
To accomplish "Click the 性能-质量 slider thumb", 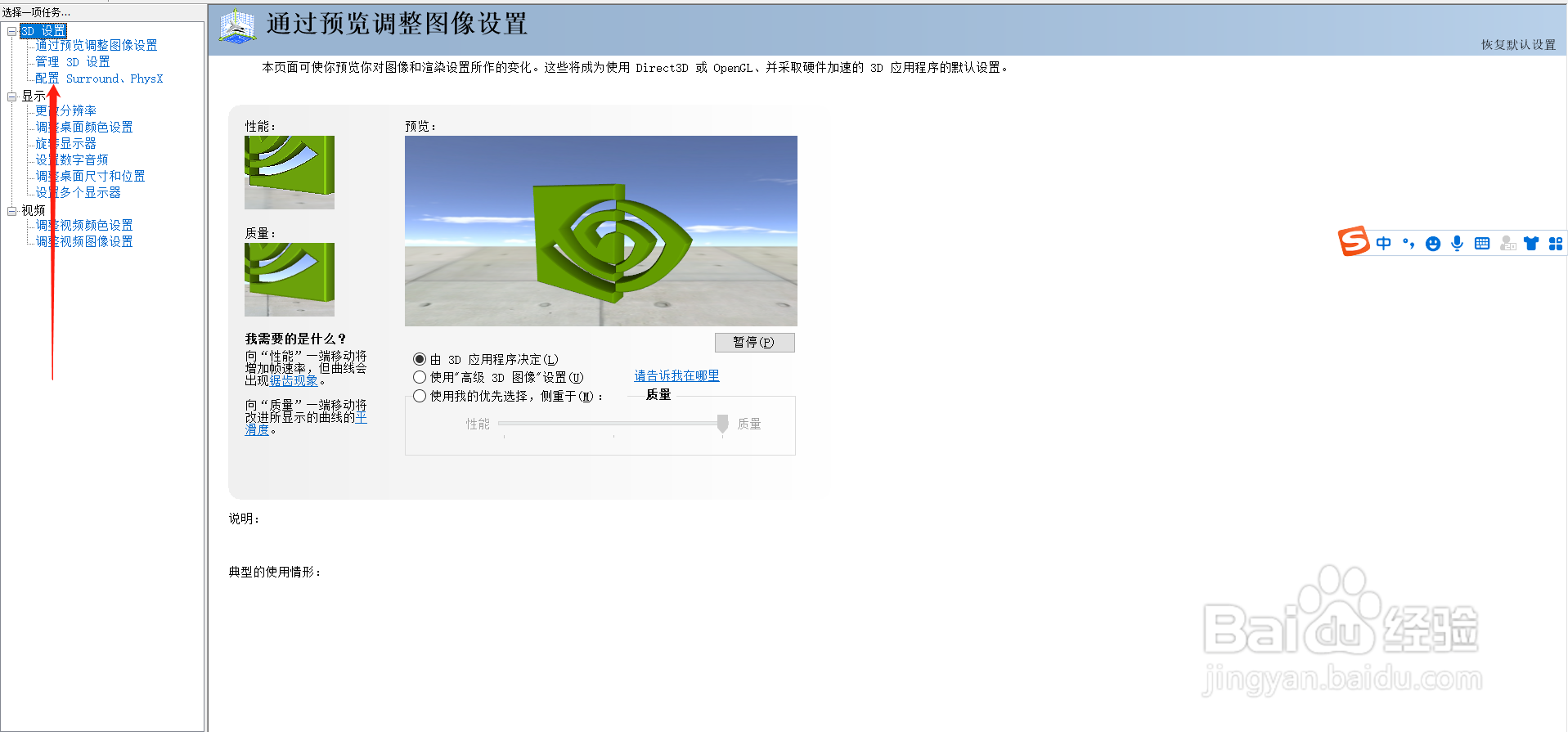I will point(722,424).
